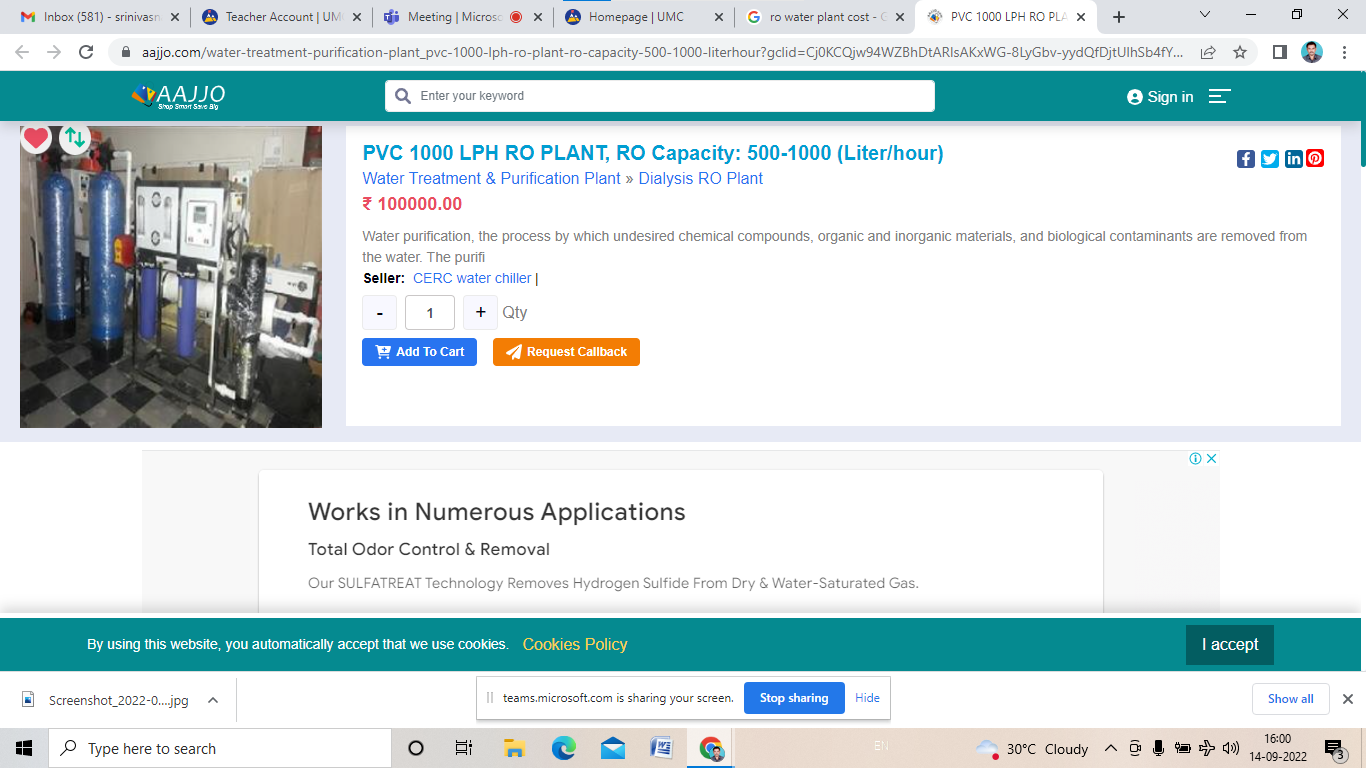
Task: Click Add To Cart button
Action: tap(420, 352)
